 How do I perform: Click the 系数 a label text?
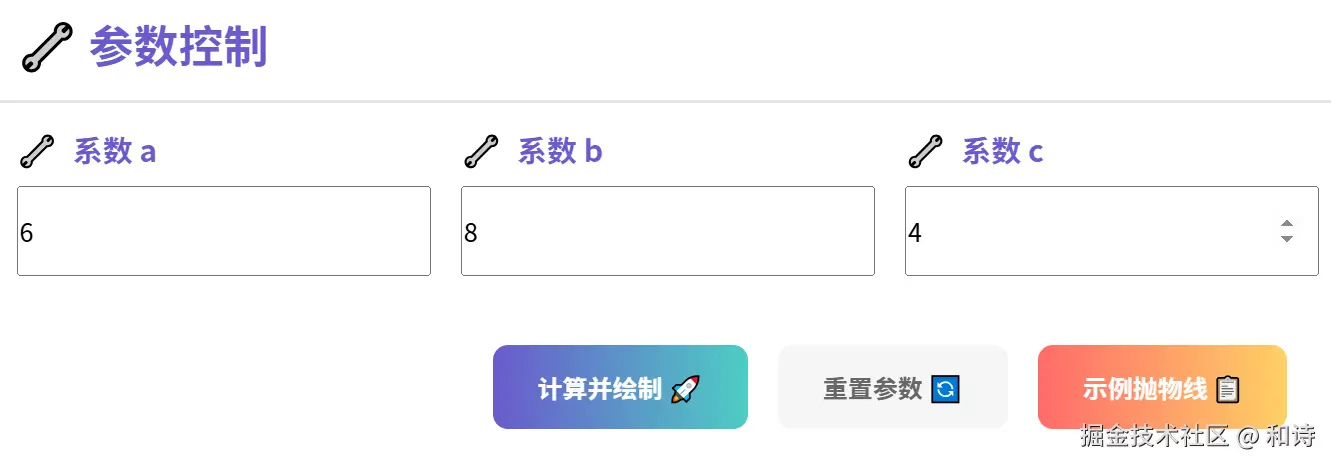115,152
